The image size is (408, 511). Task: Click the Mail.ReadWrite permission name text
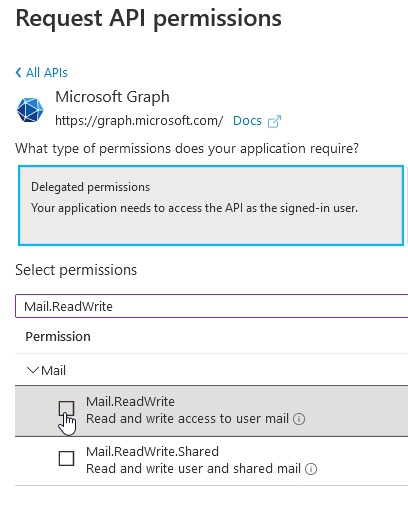(130, 401)
